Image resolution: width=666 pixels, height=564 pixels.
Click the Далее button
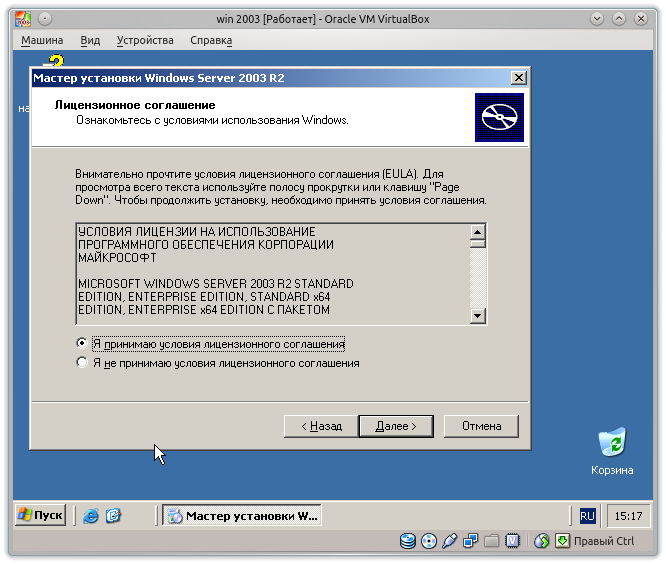pos(396,426)
